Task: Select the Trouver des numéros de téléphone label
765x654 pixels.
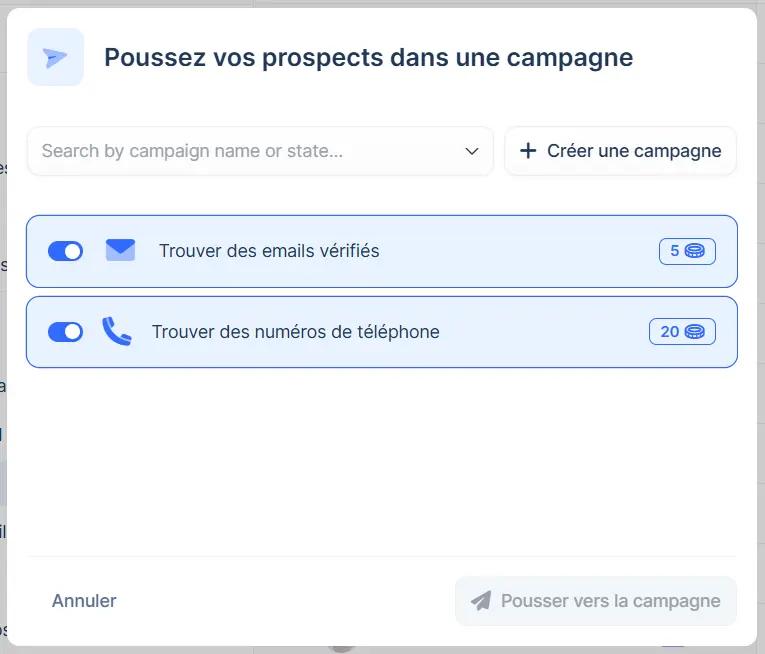Action: (295, 332)
